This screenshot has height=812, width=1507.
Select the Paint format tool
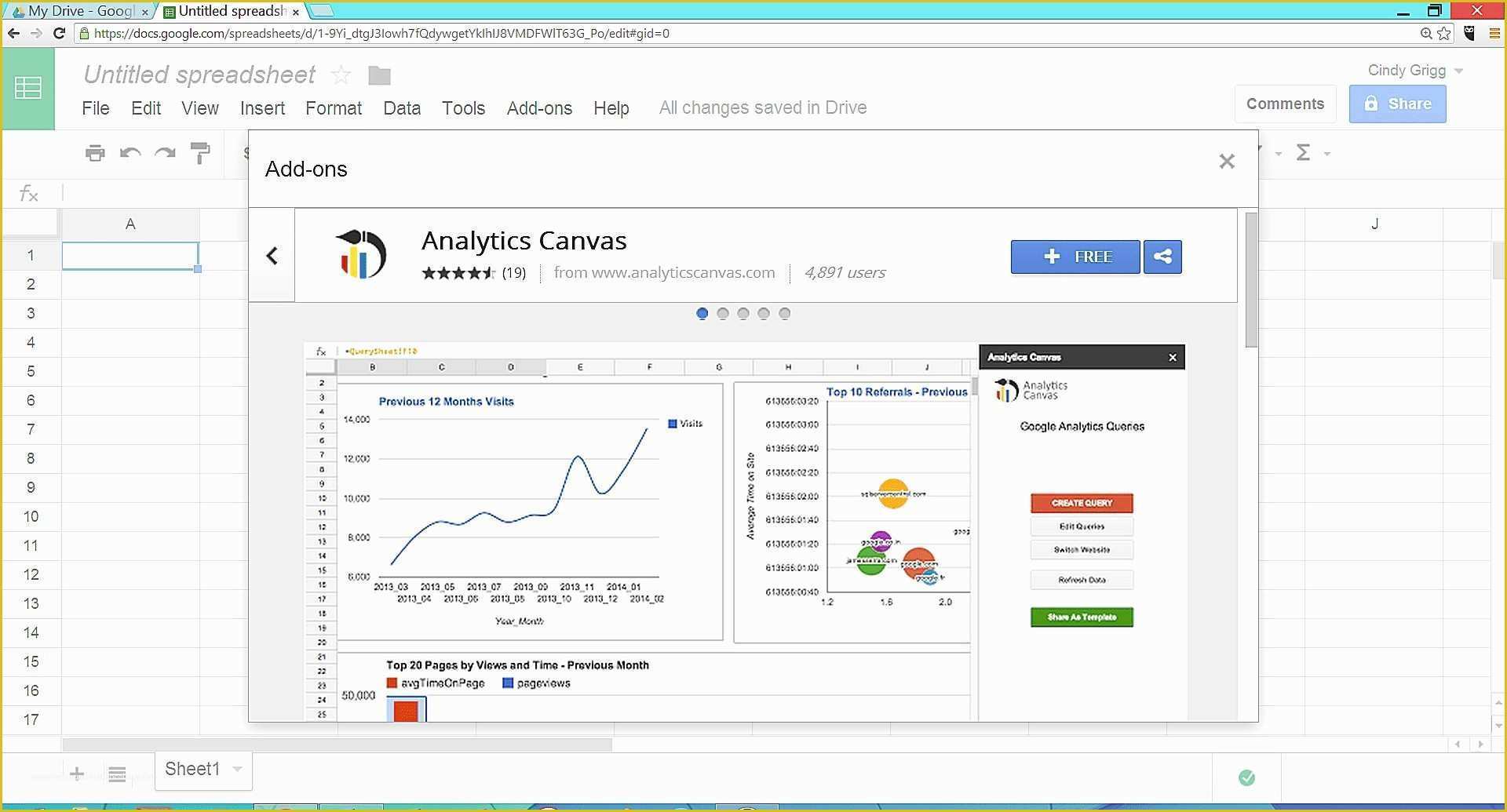(x=200, y=153)
